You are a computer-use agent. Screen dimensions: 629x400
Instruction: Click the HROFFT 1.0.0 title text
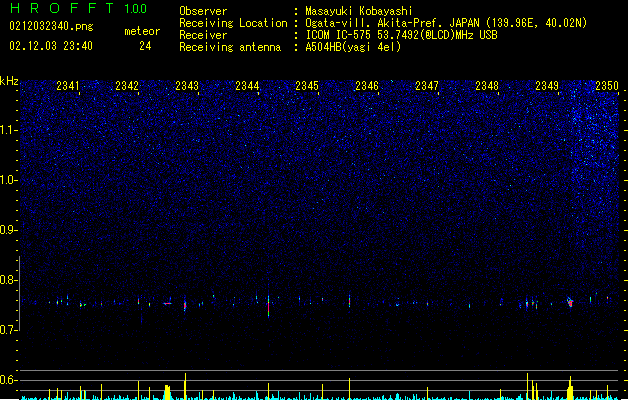[x=78, y=8]
